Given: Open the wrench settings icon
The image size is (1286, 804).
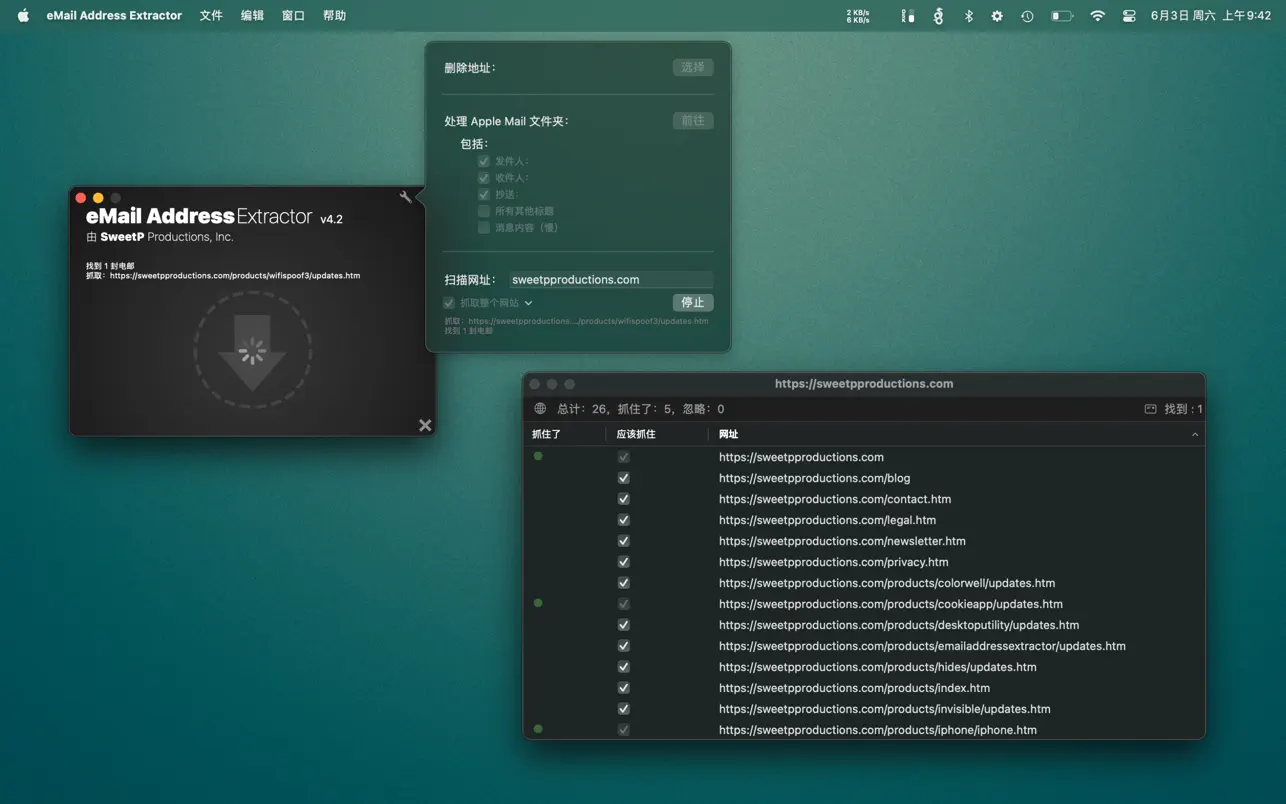Looking at the screenshot, I should 405,197.
